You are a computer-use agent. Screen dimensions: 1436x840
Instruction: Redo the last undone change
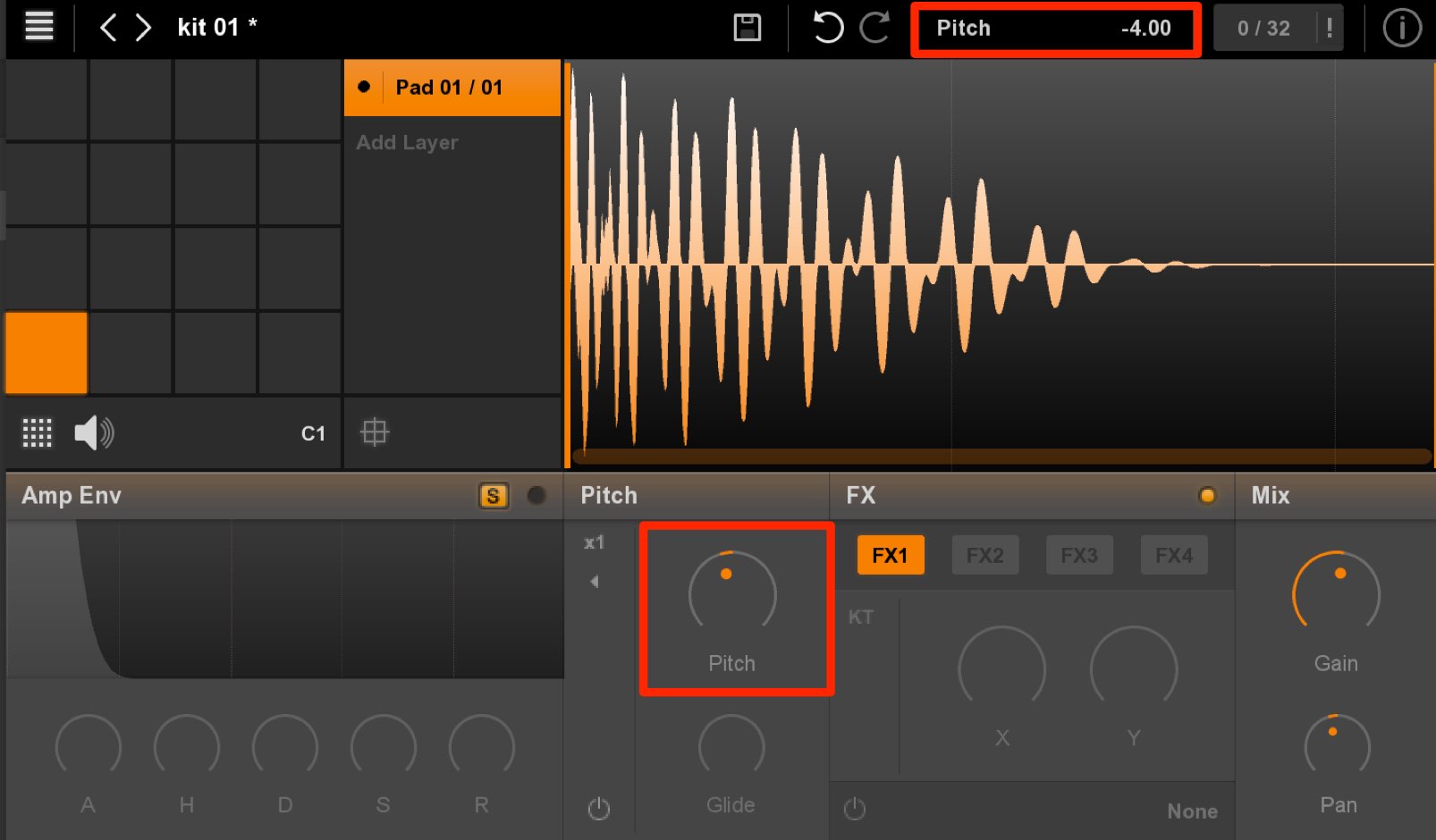(874, 27)
